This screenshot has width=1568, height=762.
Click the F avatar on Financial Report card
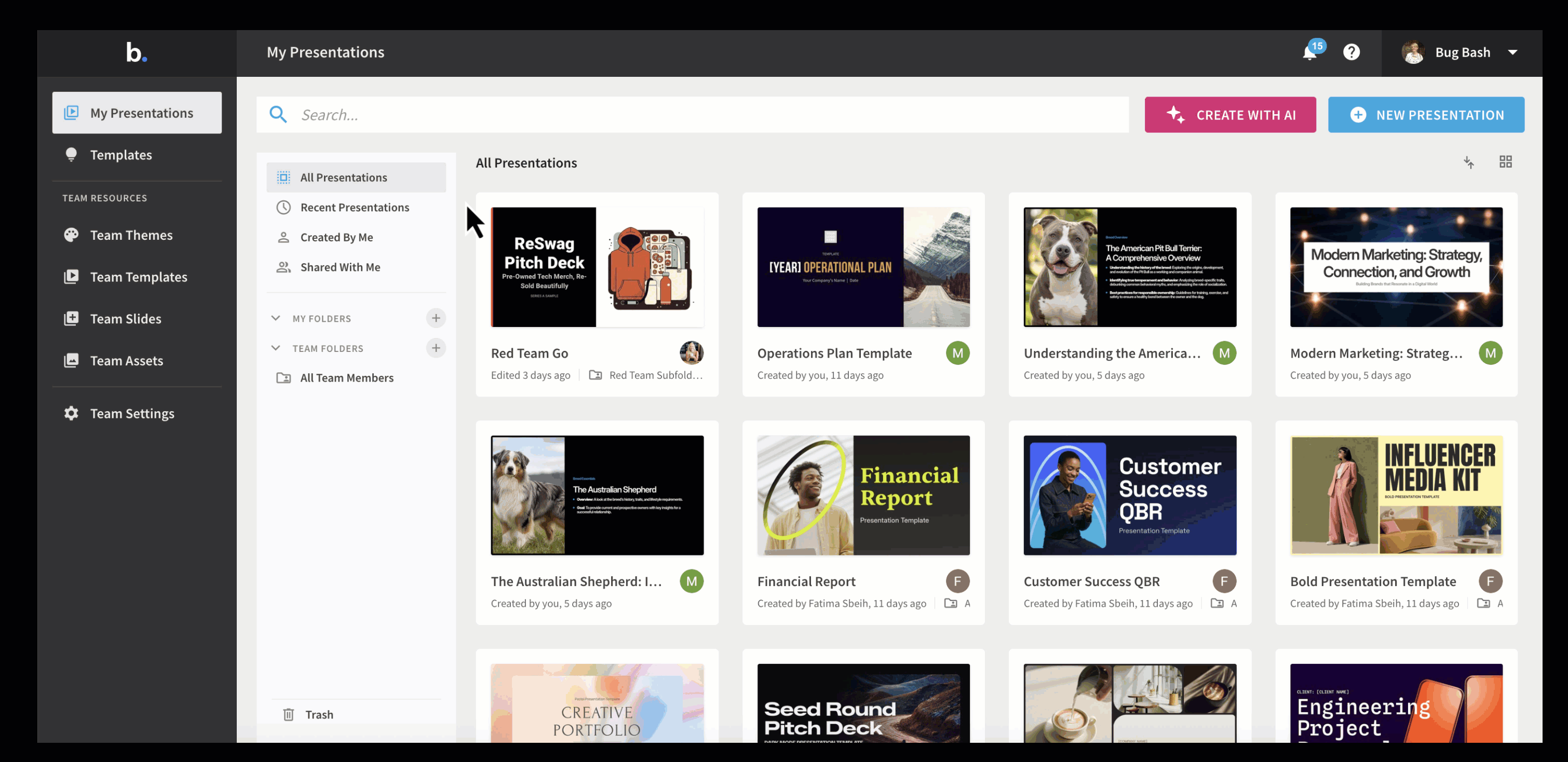(957, 581)
